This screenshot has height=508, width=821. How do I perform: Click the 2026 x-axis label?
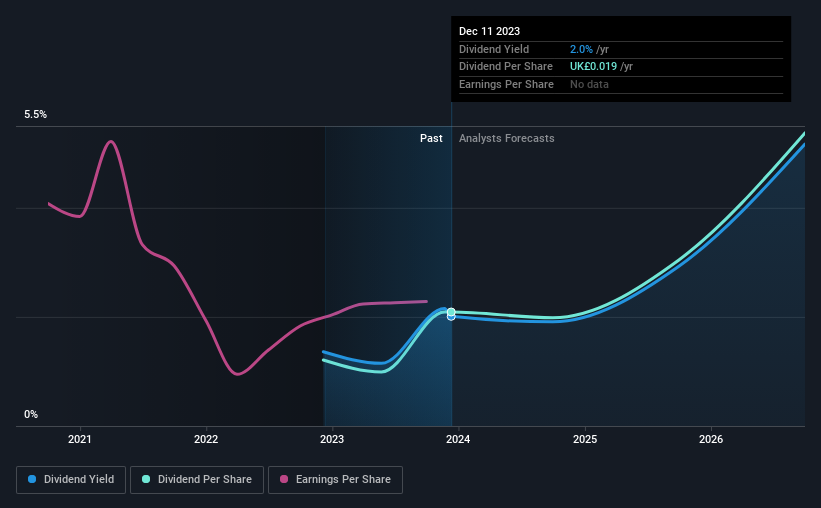coord(711,439)
